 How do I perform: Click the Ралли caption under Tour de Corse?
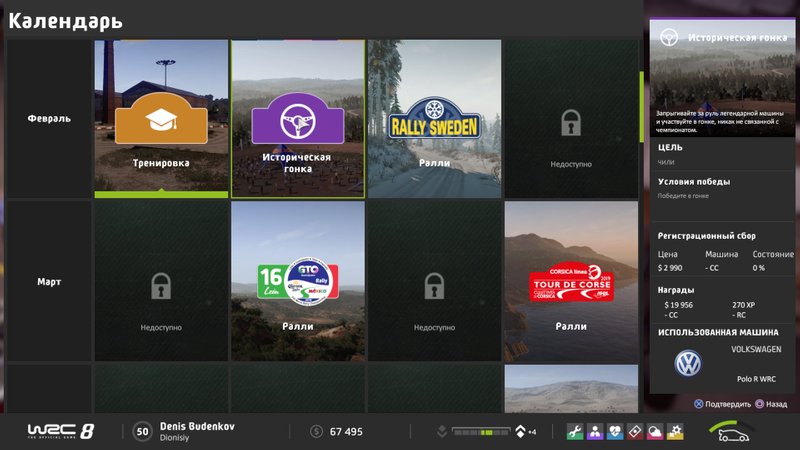point(571,327)
